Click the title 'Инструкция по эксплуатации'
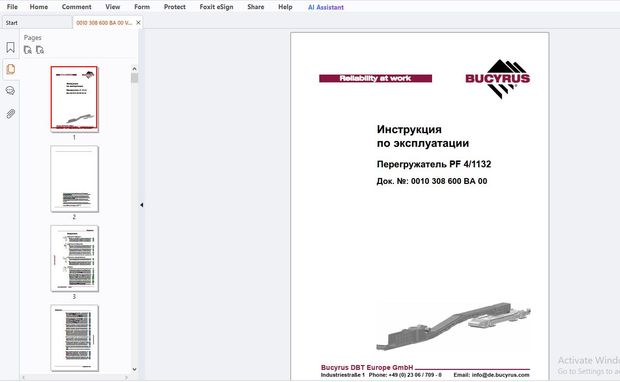This screenshot has width=620, height=382. [423, 136]
